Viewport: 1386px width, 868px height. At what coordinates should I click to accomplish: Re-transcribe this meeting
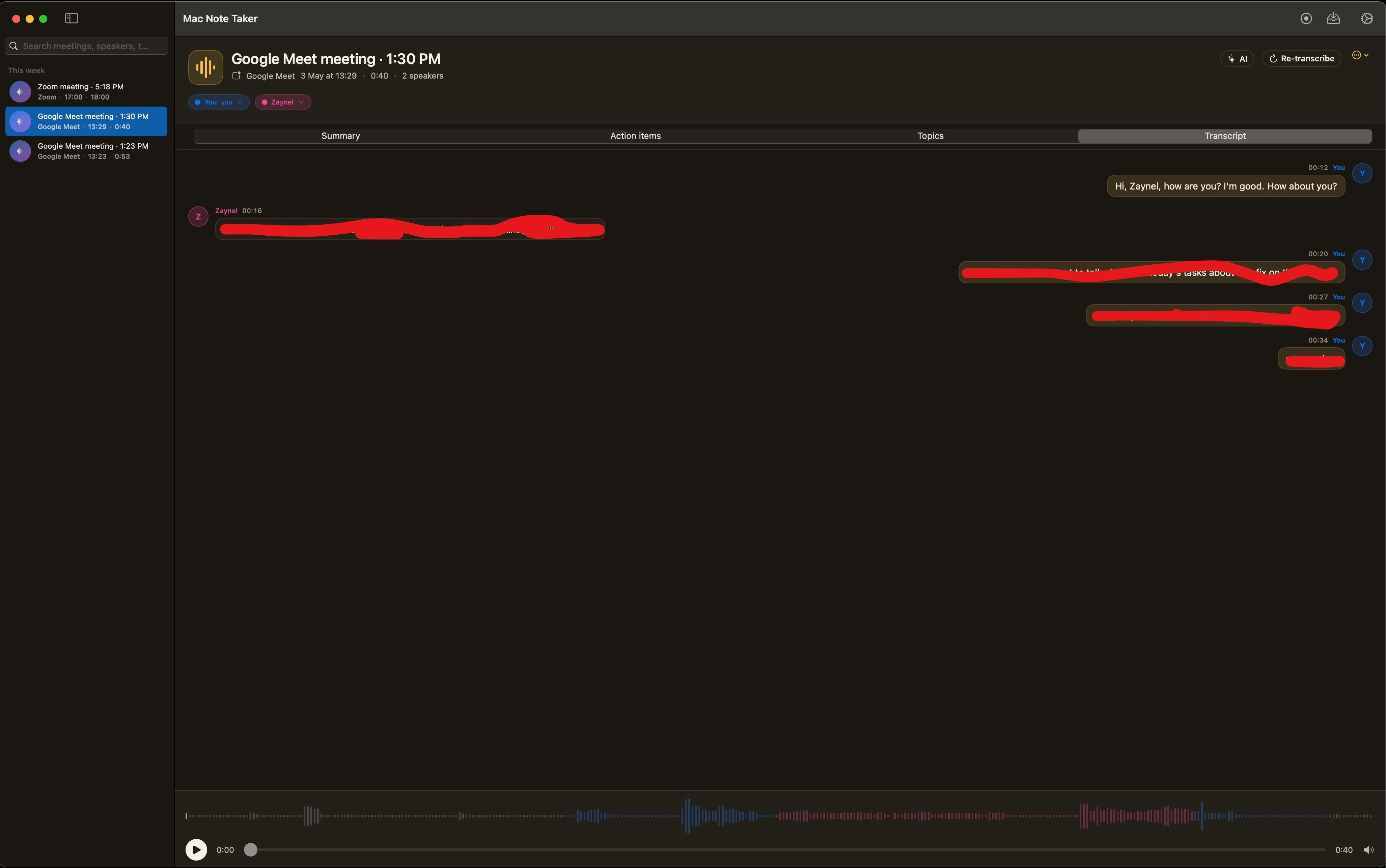pyautogui.click(x=1301, y=59)
